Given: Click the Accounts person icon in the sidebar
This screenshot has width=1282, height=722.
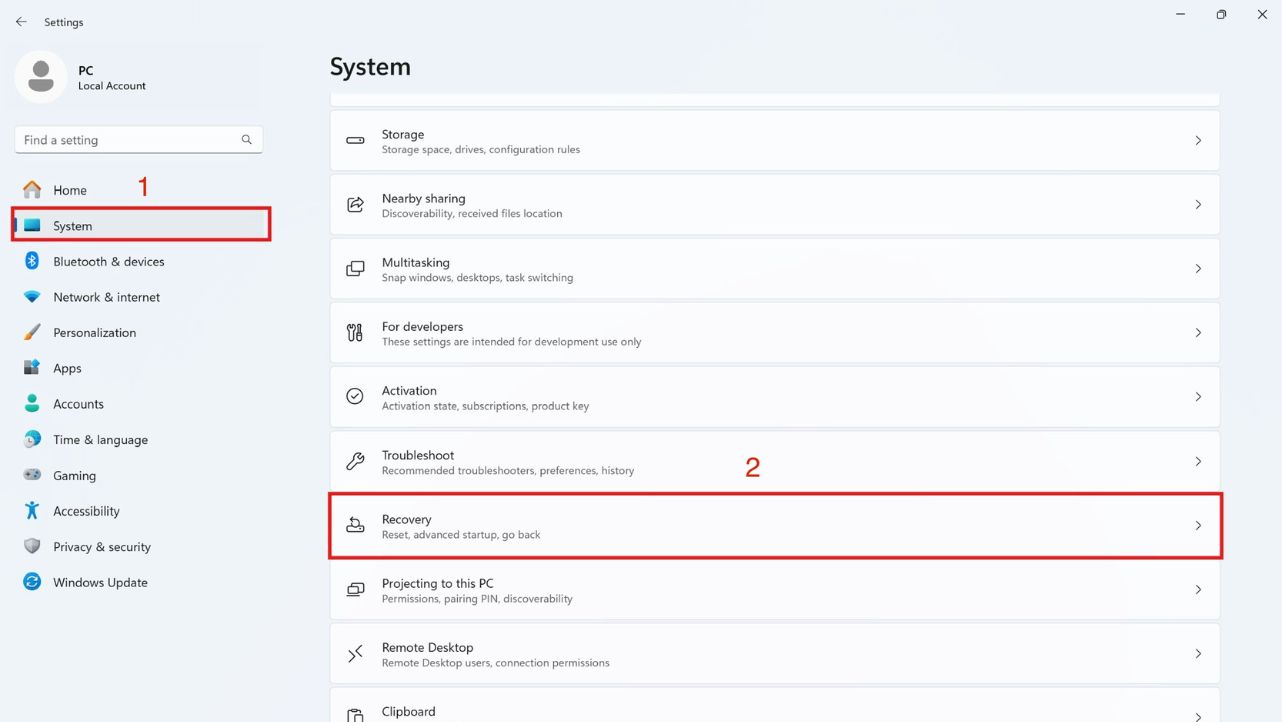Looking at the screenshot, I should click(32, 404).
